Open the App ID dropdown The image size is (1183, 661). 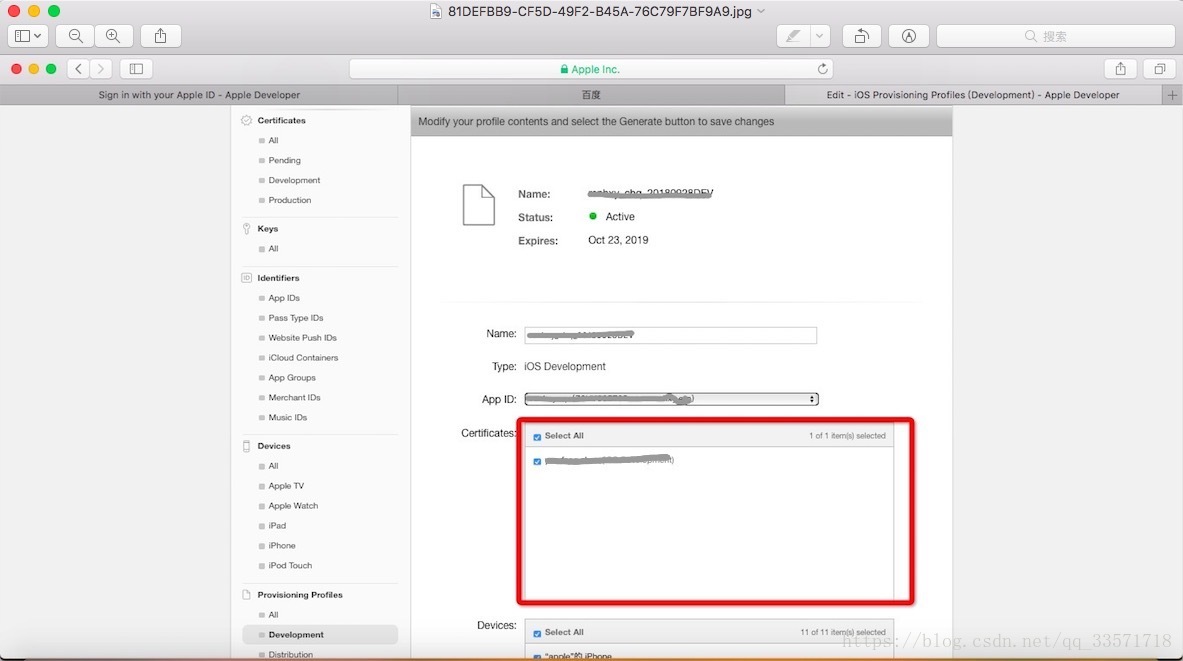click(671, 398)
